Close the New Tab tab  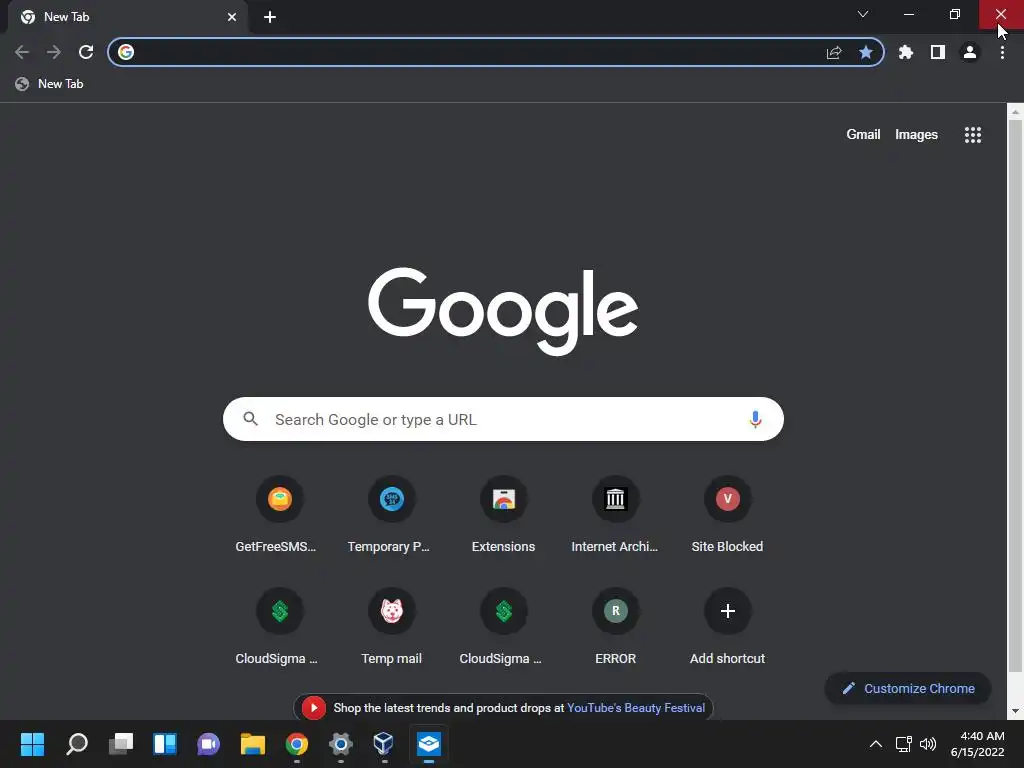point(232,17)
